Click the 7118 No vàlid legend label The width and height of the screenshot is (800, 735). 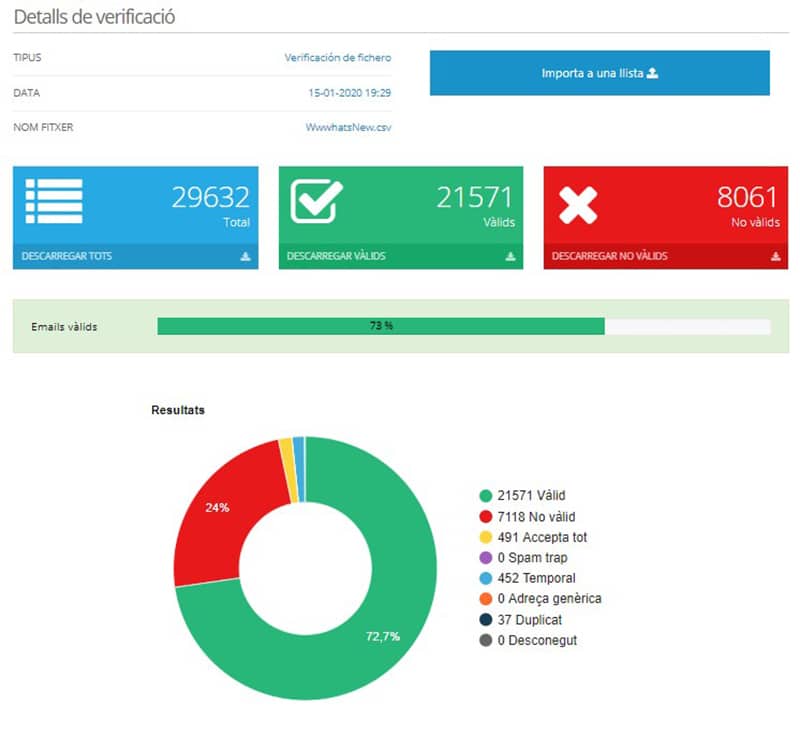pyautogui.click(x=536, y=517)
